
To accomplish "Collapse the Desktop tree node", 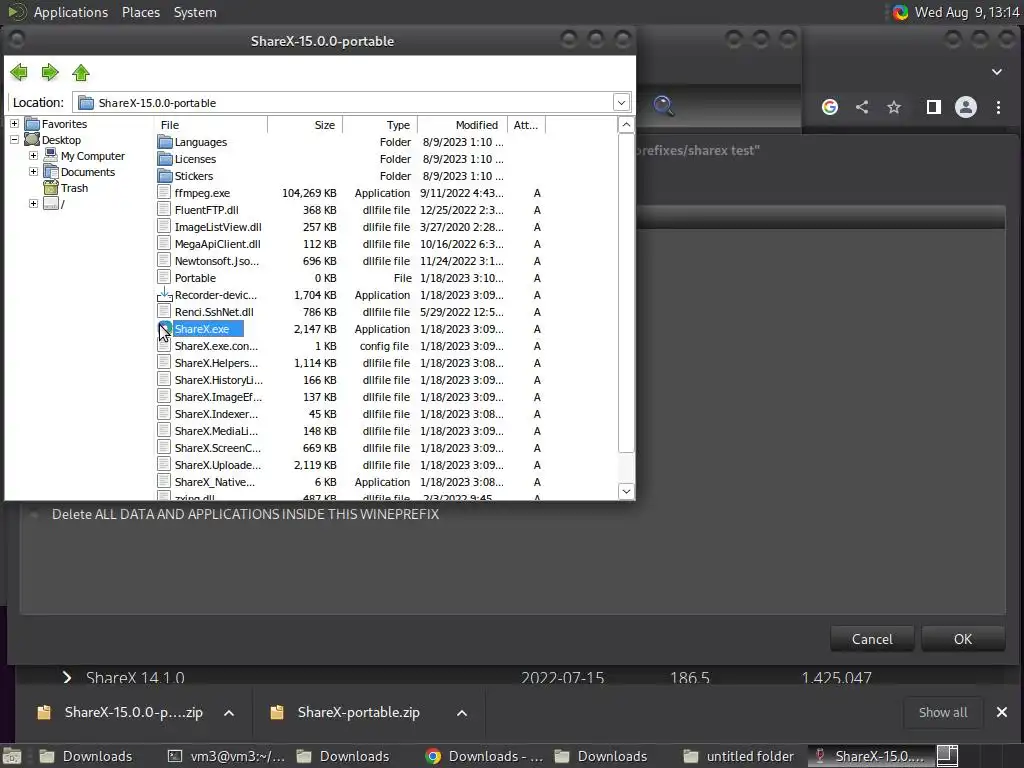I will coord(14,140).
